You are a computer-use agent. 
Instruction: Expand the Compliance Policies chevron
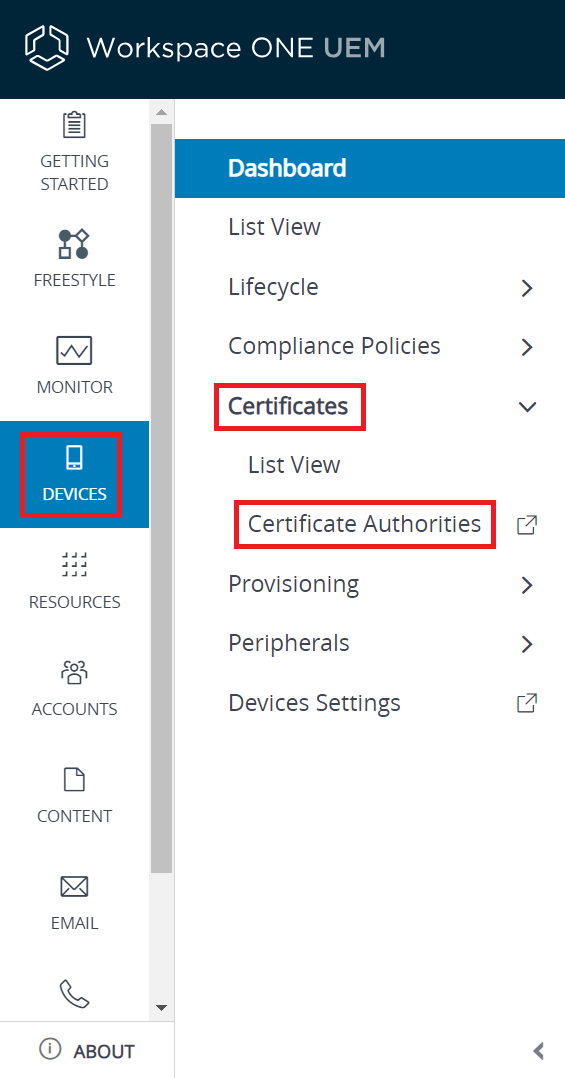tap(527, 346)
